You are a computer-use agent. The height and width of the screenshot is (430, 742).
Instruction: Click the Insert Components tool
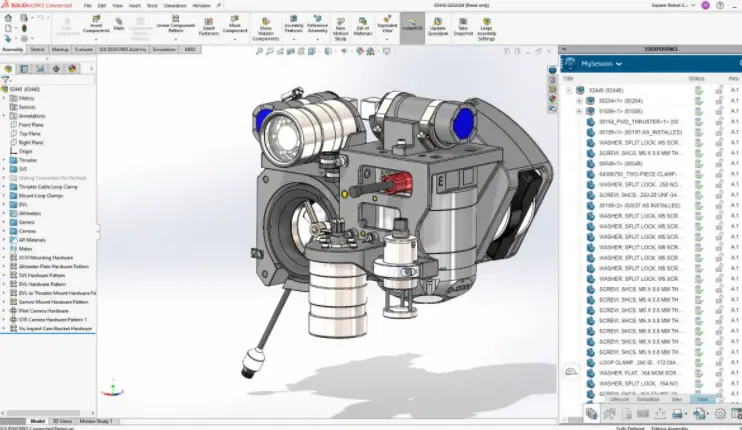pos(96,25)
